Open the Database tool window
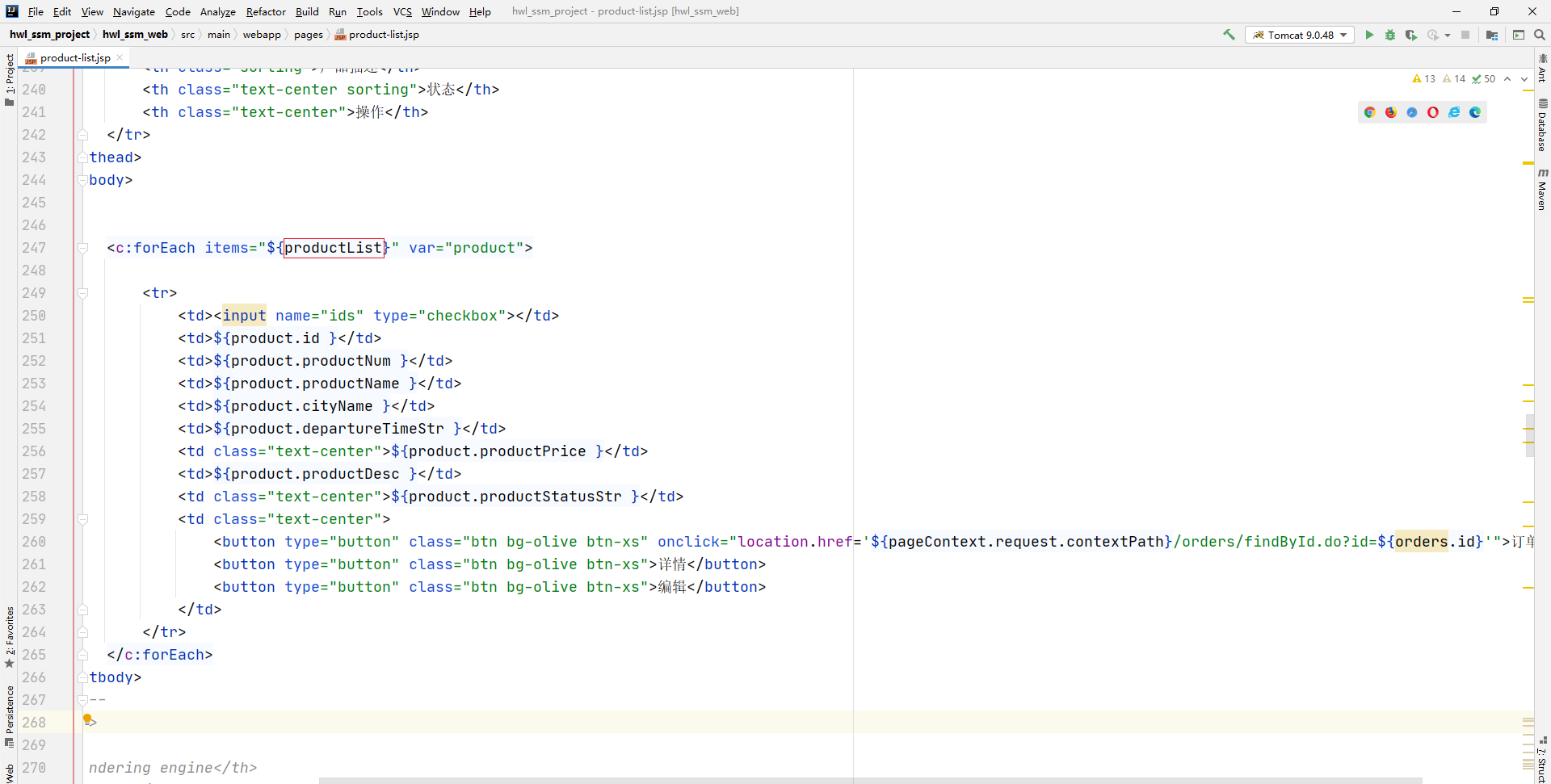 click(x=1542, y=125)
